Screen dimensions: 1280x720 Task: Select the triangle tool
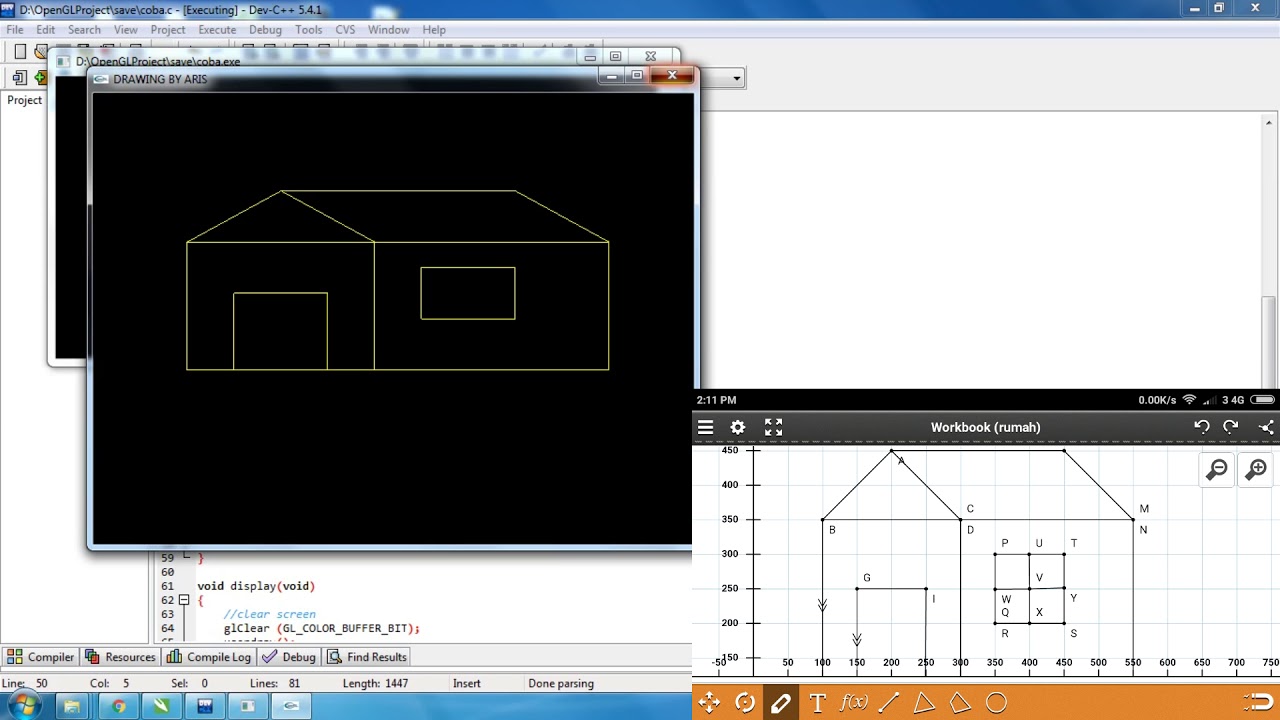(x=924, y=702)
